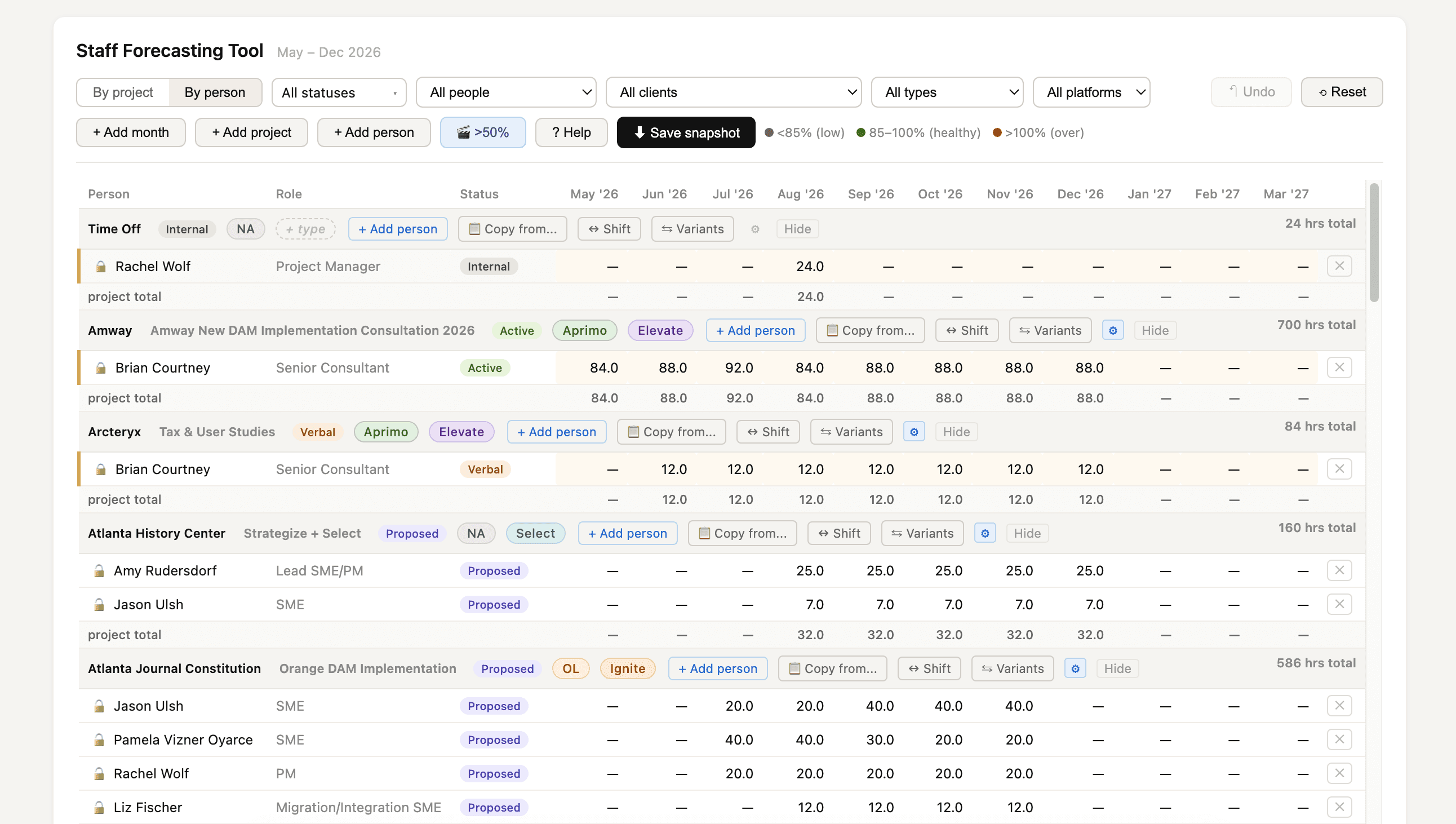Open the All people dropdown

pos(506,92)
